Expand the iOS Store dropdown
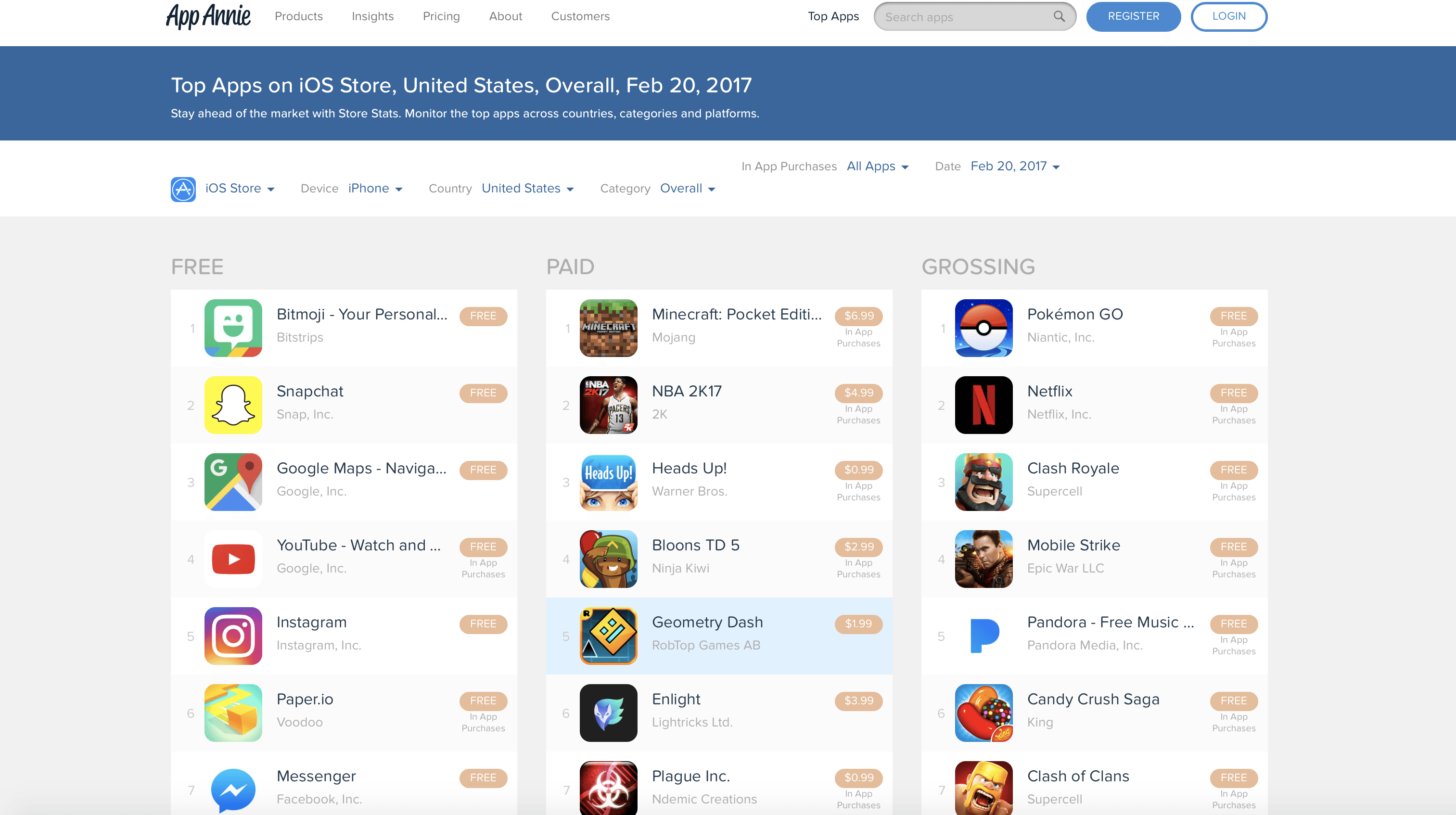The image size is (1456, 815). (x=240, y=188)
